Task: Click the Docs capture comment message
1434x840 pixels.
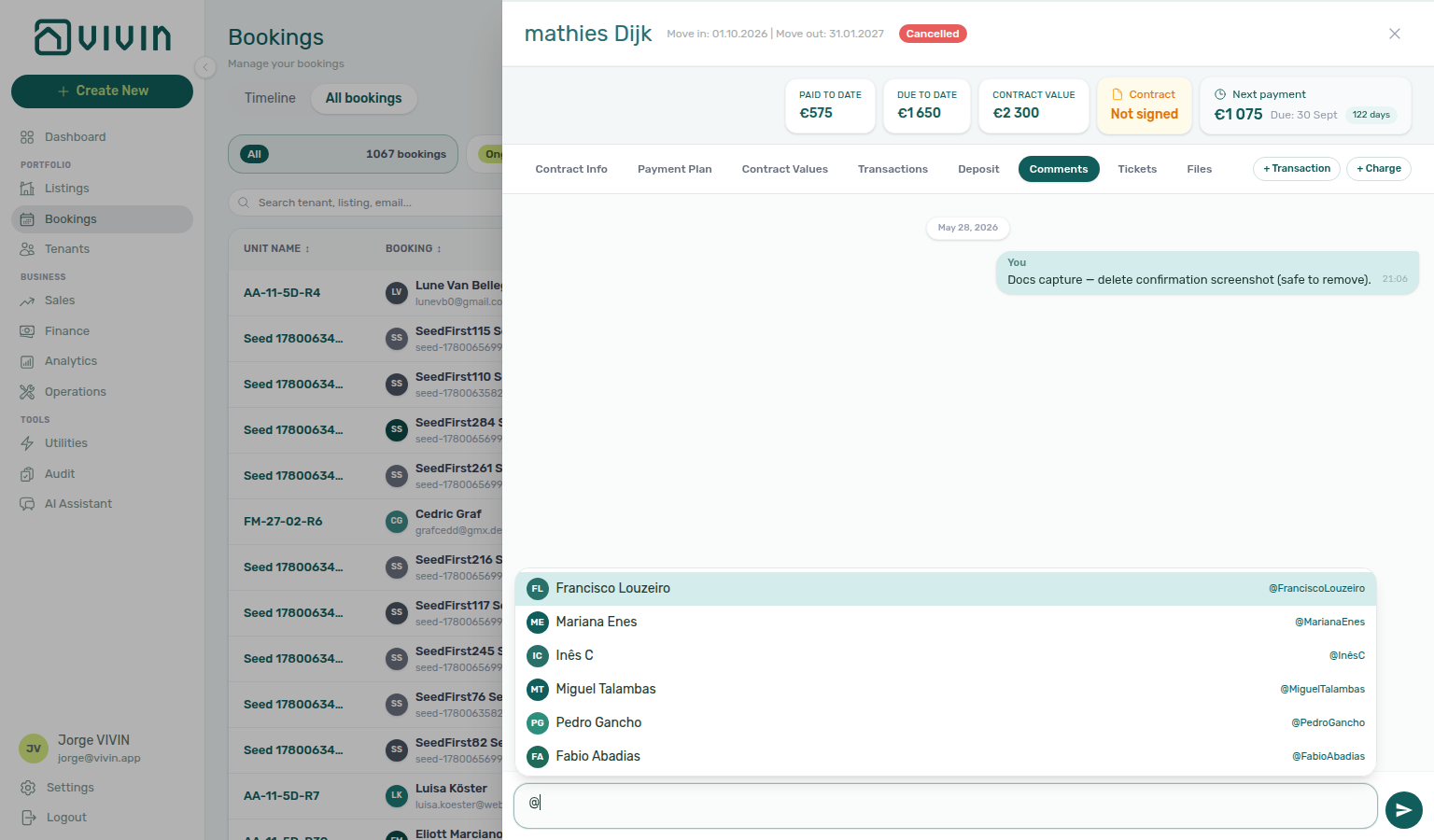Action: [x=1207, y=273]
